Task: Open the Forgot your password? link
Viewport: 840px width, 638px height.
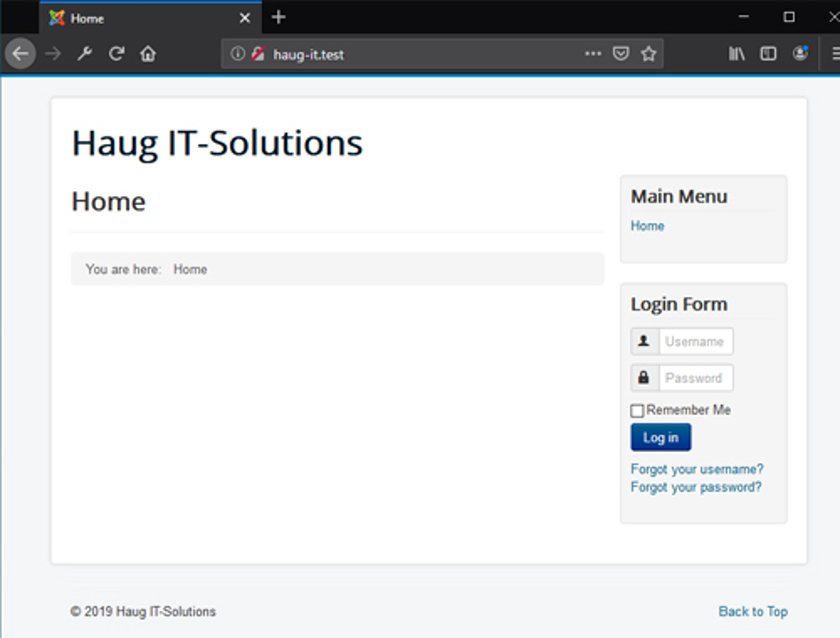Action: [696, 487]
